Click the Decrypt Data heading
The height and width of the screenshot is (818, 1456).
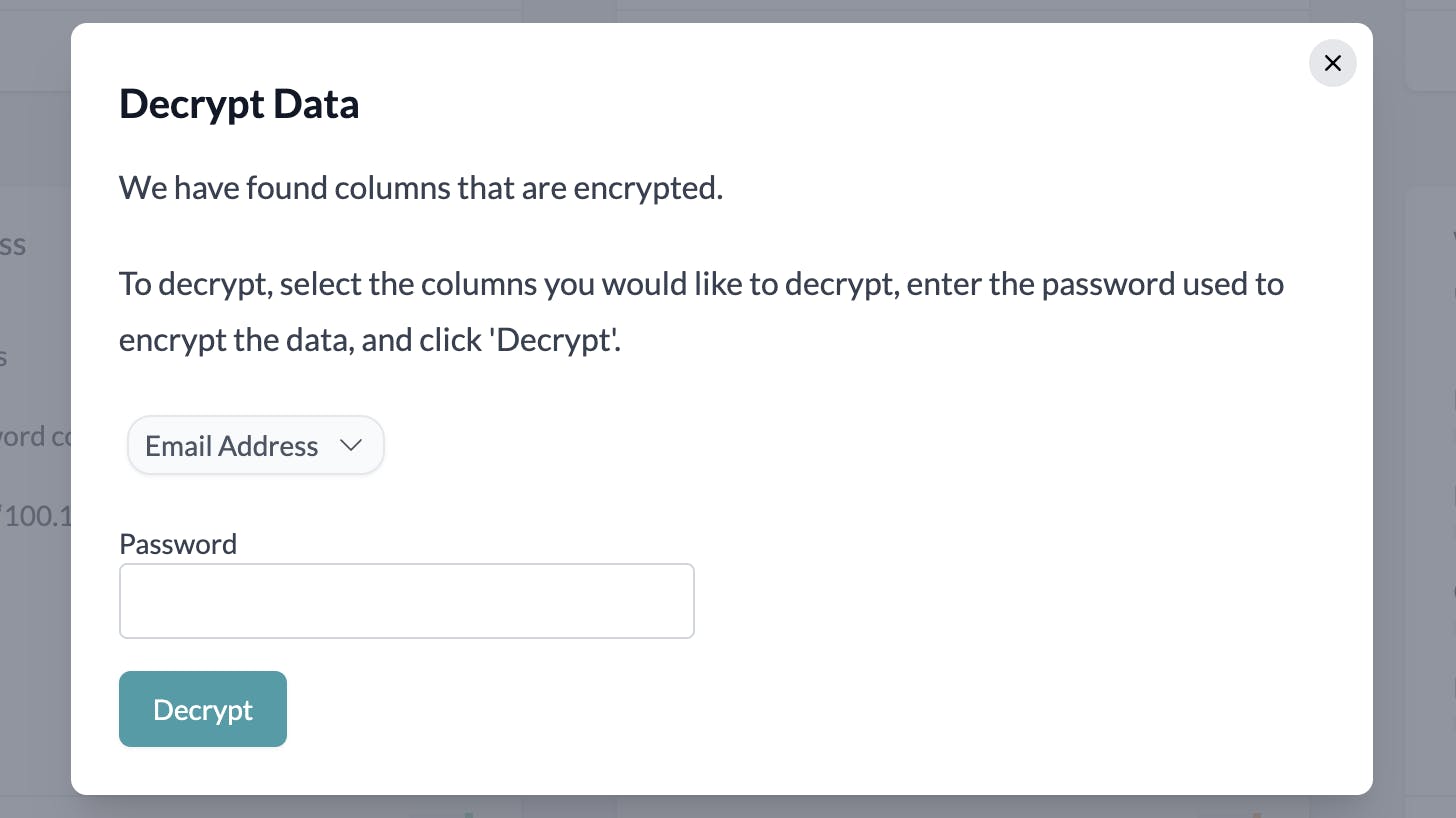[239, 103]
